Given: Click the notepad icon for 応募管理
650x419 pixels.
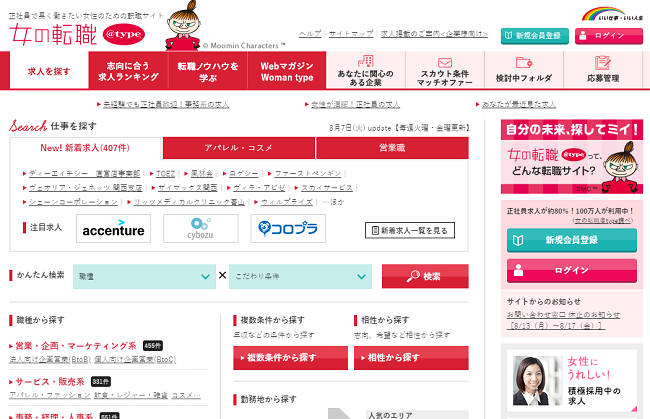Looking at the screenshot, I should click(602, 62).
